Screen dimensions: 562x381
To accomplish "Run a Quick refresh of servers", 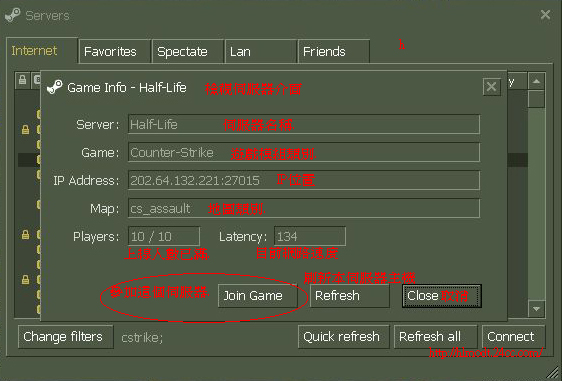I will click(343, 337).
